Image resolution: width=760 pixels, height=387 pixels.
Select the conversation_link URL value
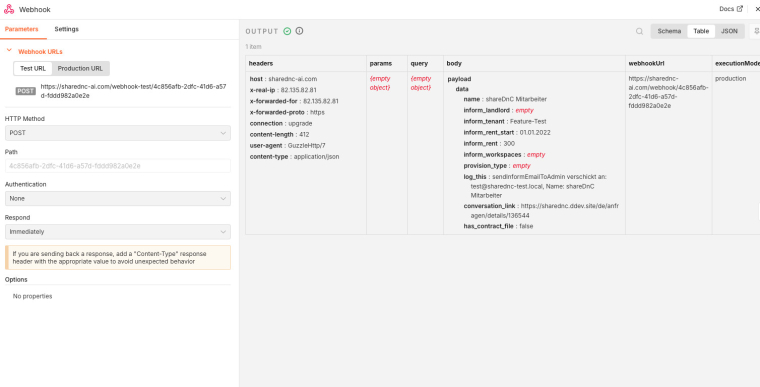pyautogui.click(x=545, y=210)
